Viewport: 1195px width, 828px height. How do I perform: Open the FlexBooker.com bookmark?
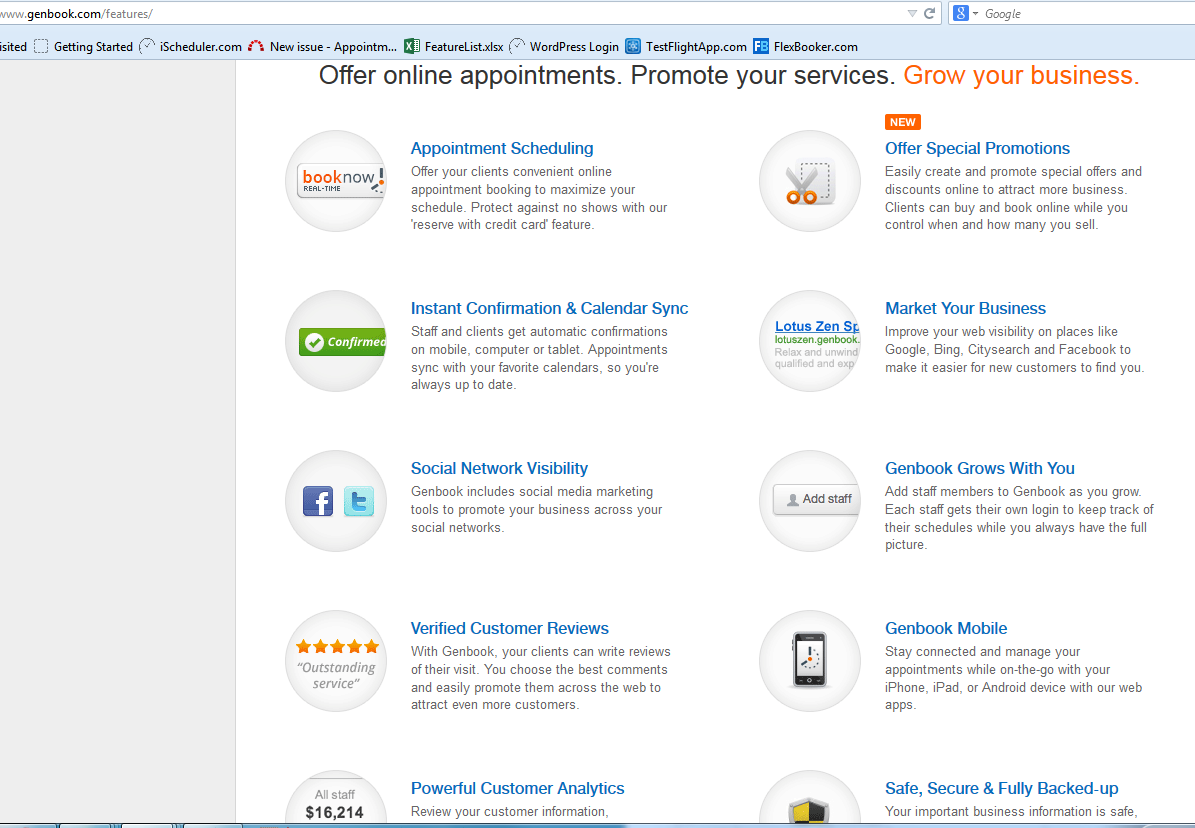point(806,47)
